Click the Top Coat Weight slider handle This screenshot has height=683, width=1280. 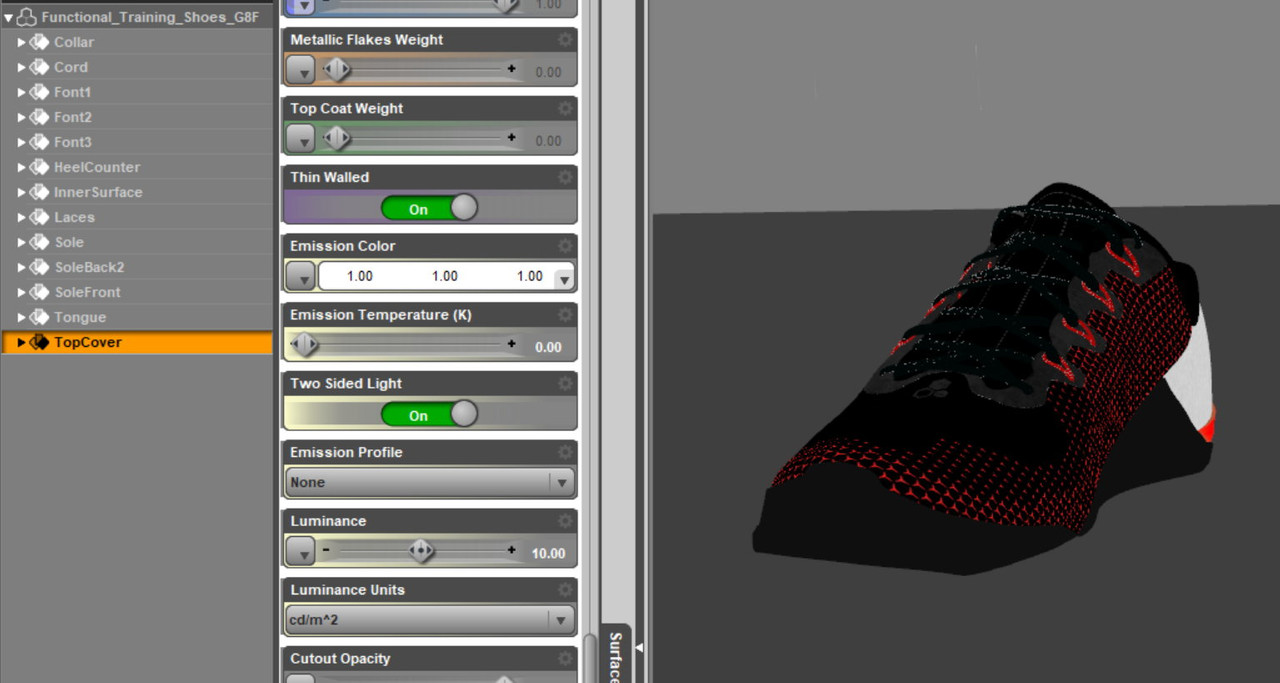[x=337, y=139]
